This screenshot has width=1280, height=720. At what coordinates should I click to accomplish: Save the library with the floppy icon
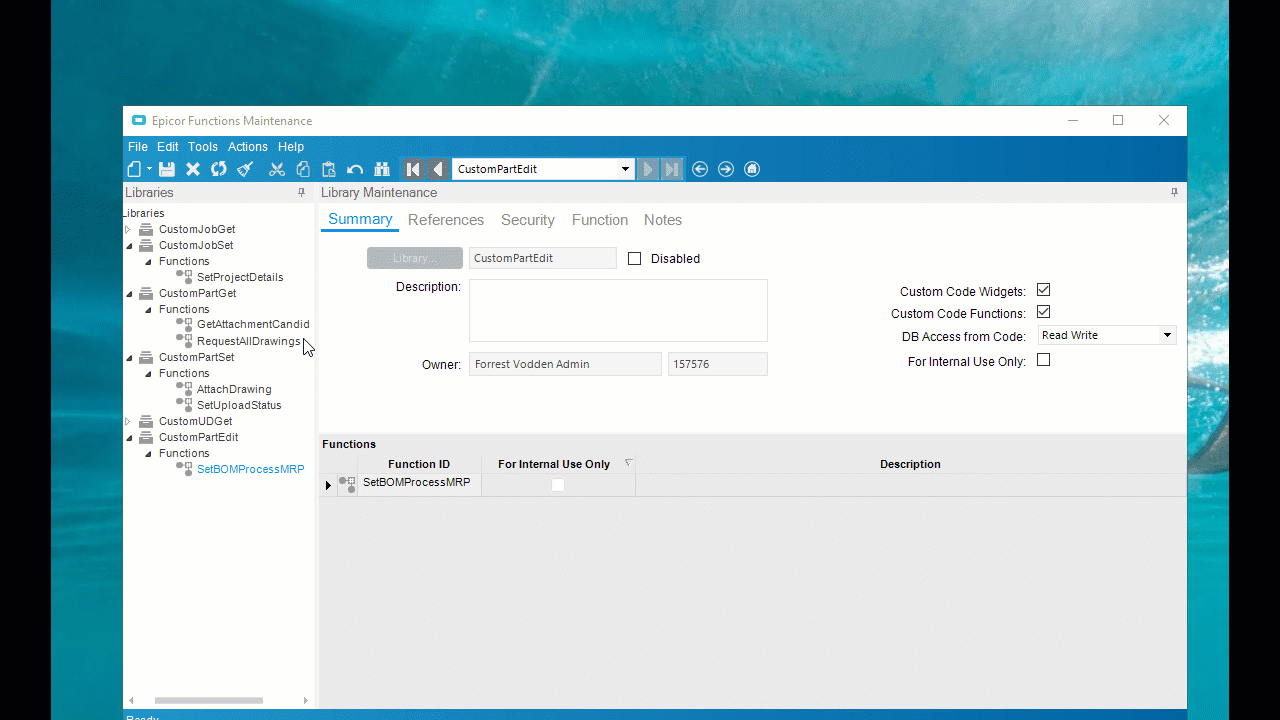pos(167,169)
